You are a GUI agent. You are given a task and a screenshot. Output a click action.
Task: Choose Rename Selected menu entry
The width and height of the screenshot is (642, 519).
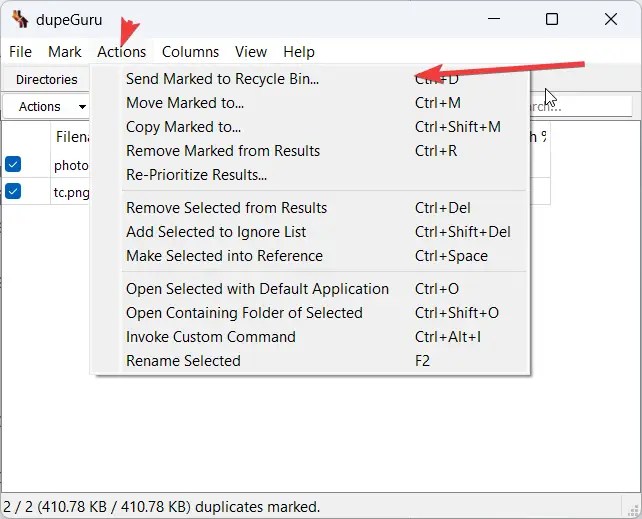tap(310, 361)
